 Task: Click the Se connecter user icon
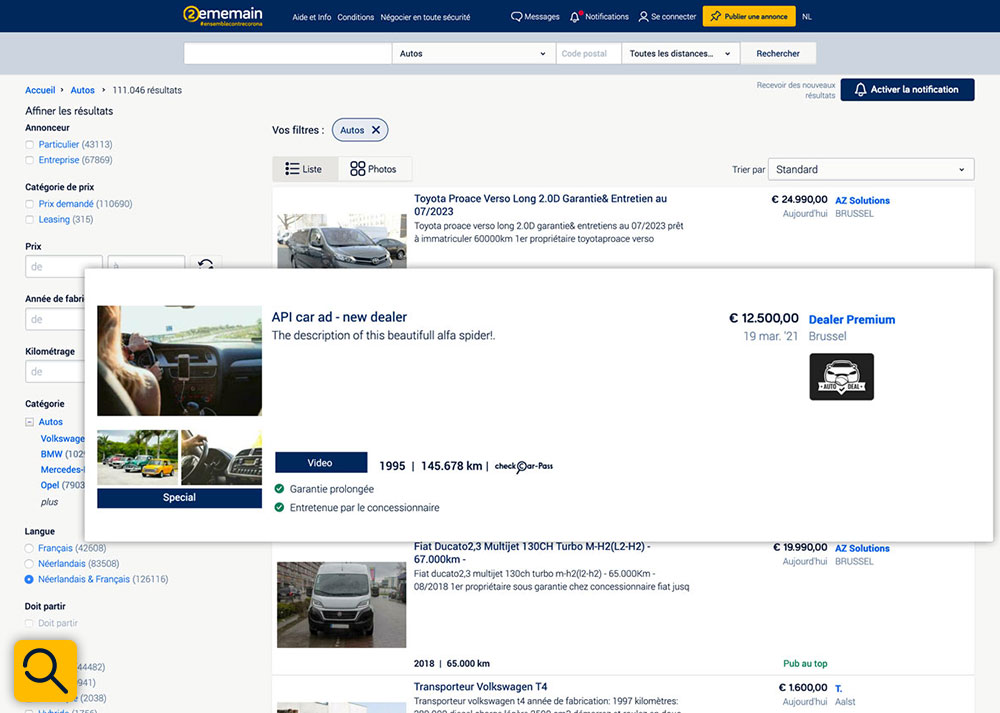point(642,17)
